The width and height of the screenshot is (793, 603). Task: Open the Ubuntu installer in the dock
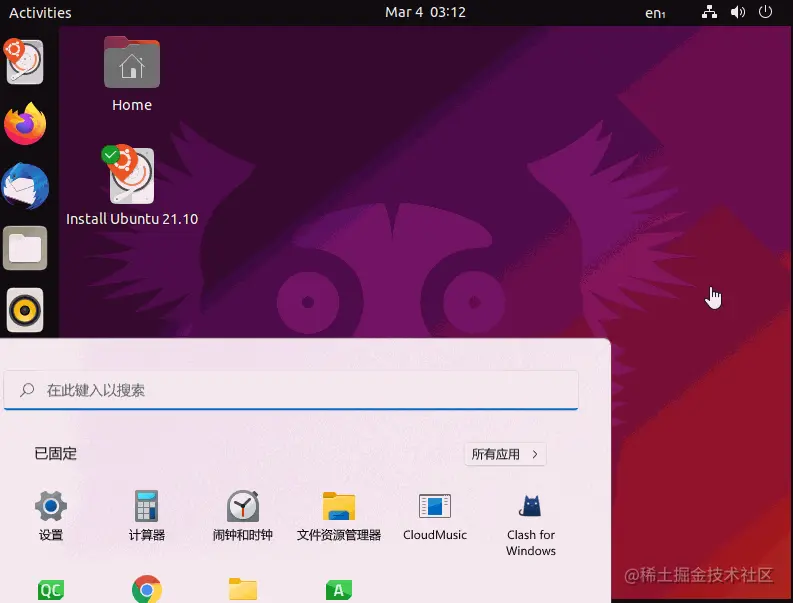pyautogui.click(x=24, y=62)
